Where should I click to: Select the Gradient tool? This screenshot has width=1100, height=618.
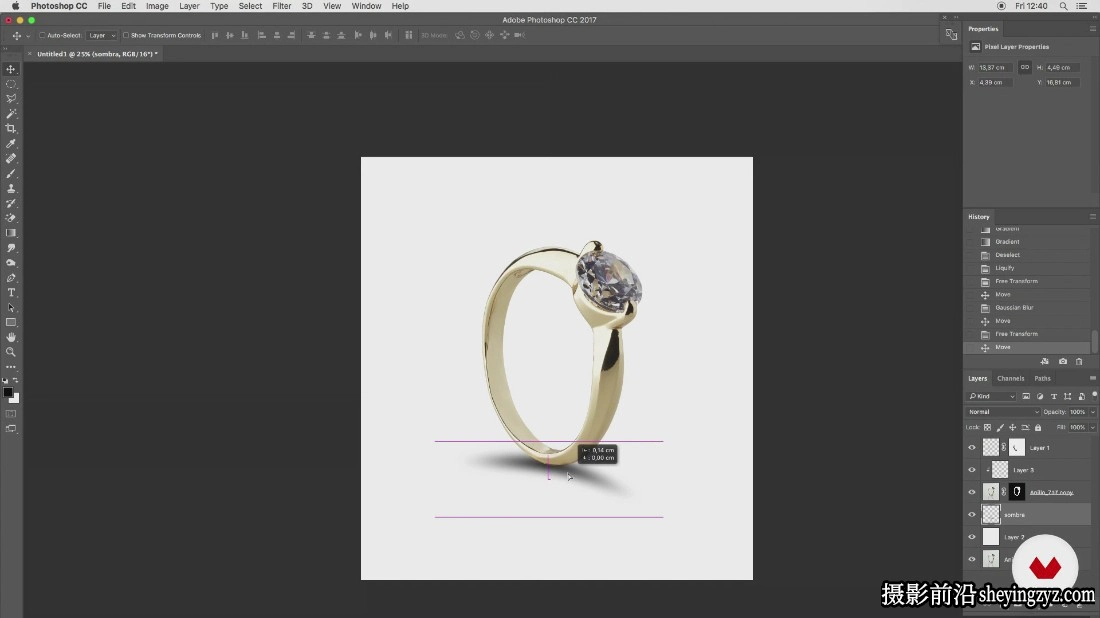(x=11, y=233)
